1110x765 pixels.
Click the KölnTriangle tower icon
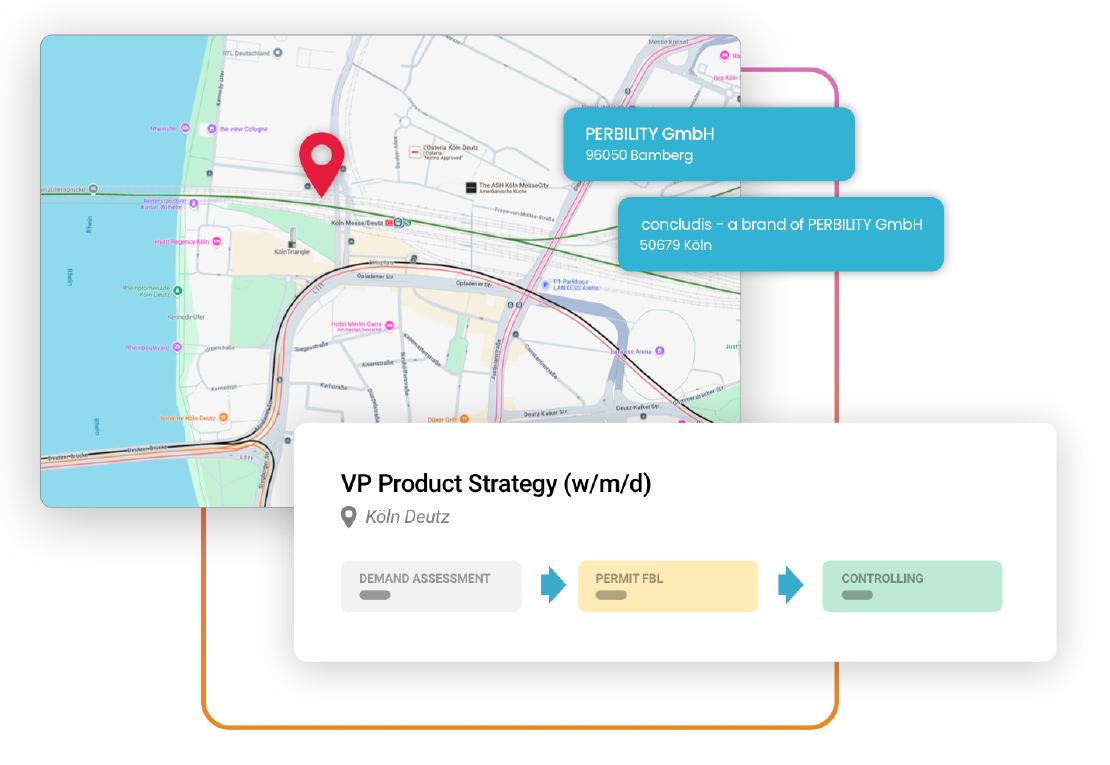pos(292,238)
